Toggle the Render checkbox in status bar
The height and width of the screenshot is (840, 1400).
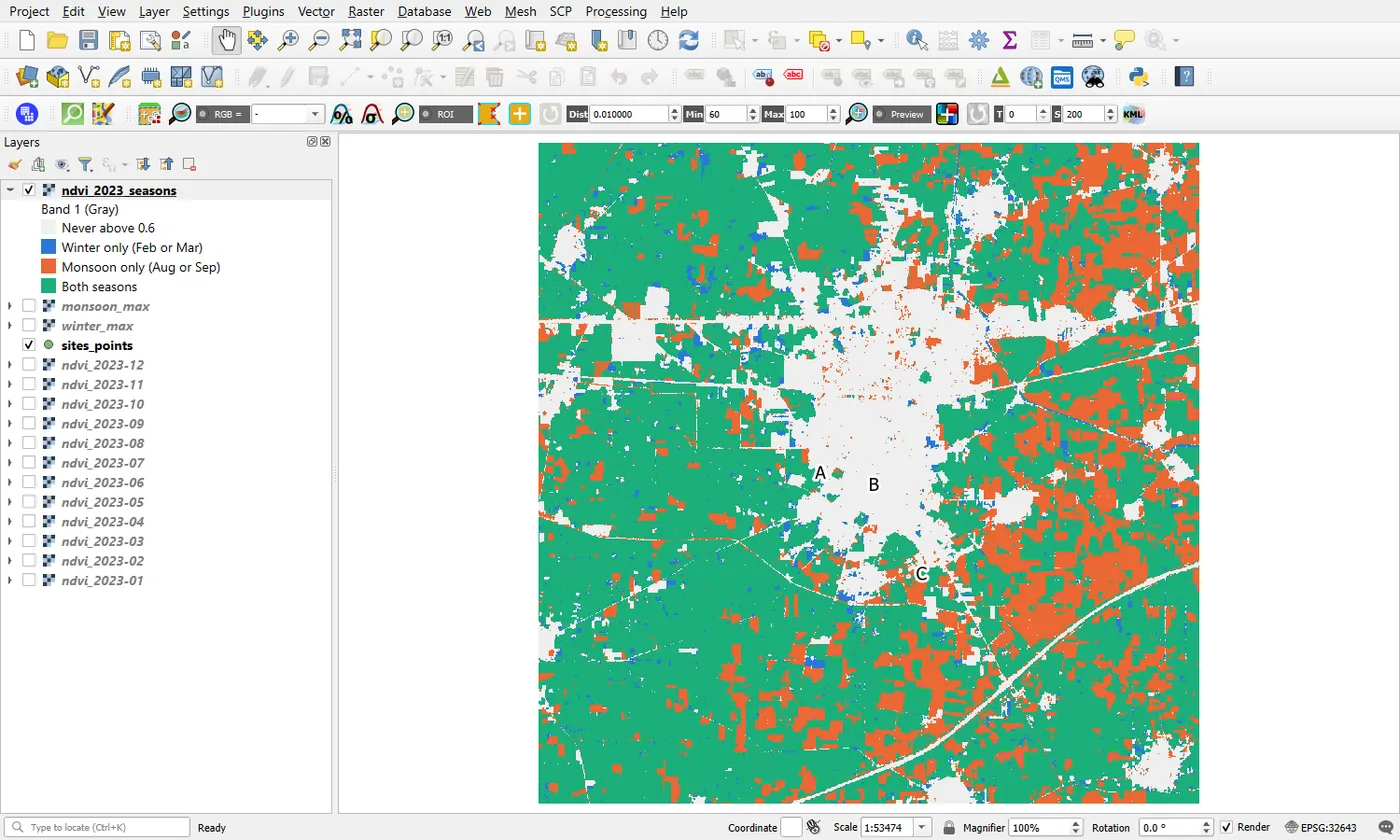click(1227, 828)
